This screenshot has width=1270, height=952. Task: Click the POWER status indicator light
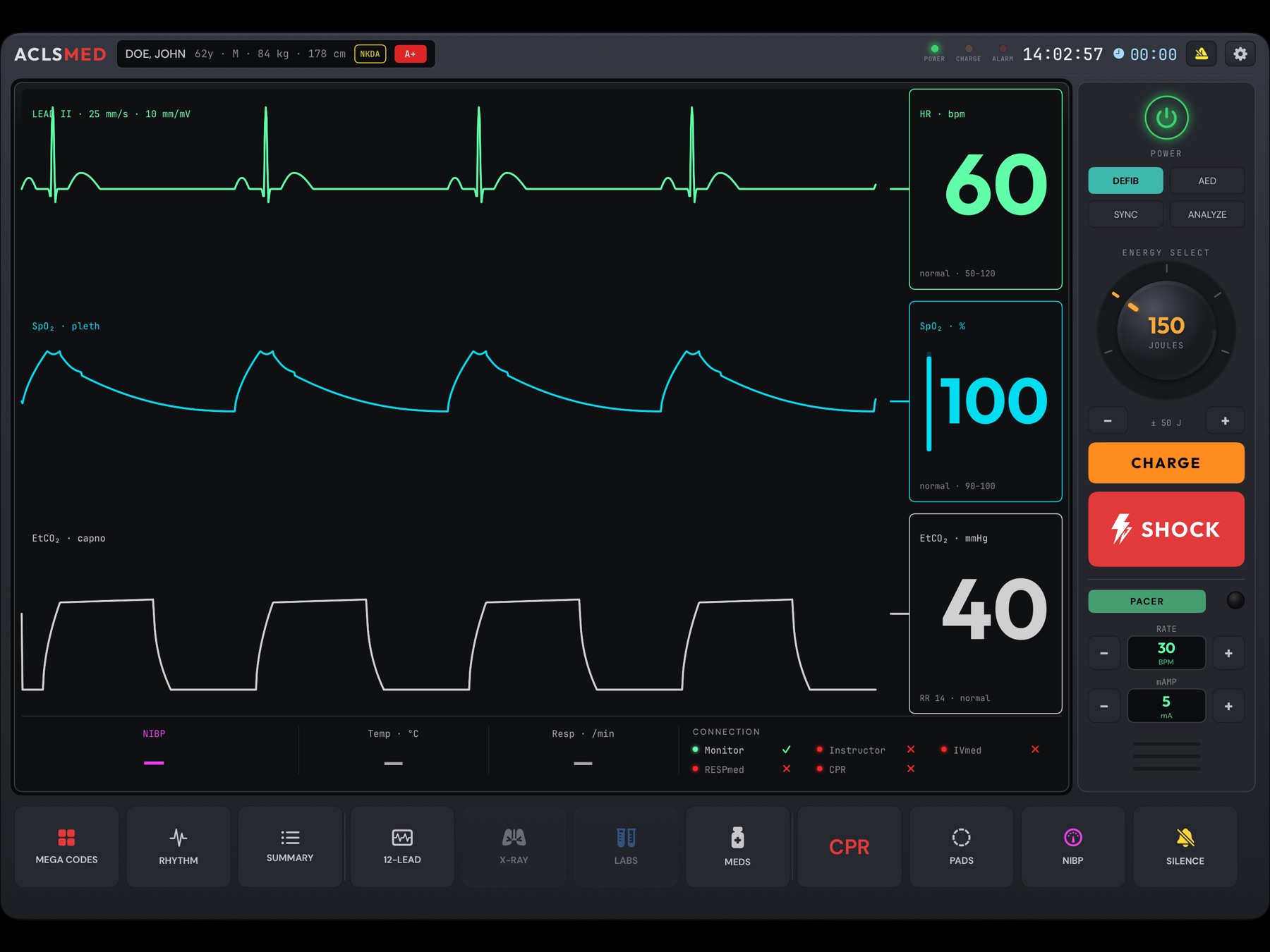[934, 49]
